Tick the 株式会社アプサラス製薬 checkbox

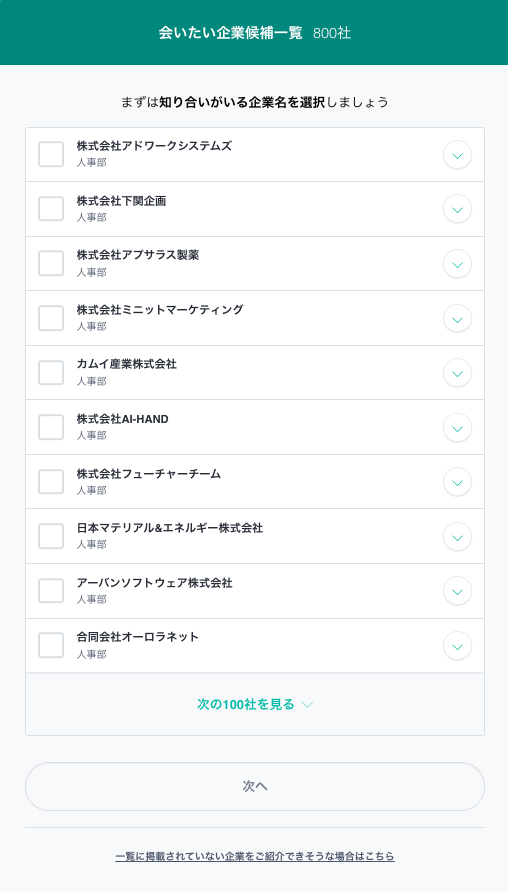click(x=51, y=263)
